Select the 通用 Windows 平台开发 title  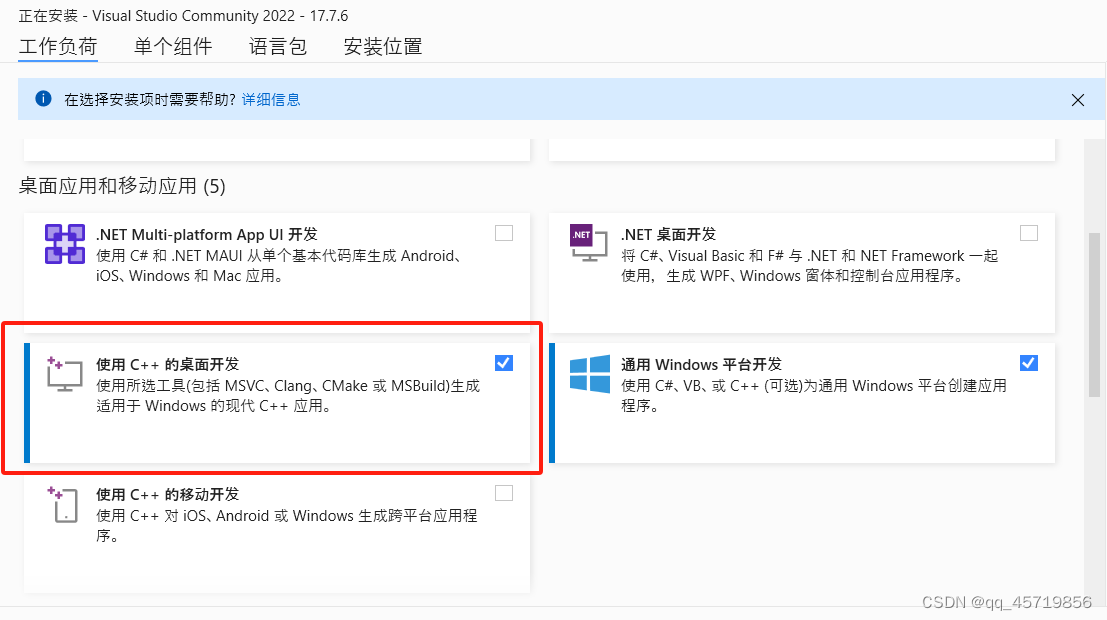point(702,364)
